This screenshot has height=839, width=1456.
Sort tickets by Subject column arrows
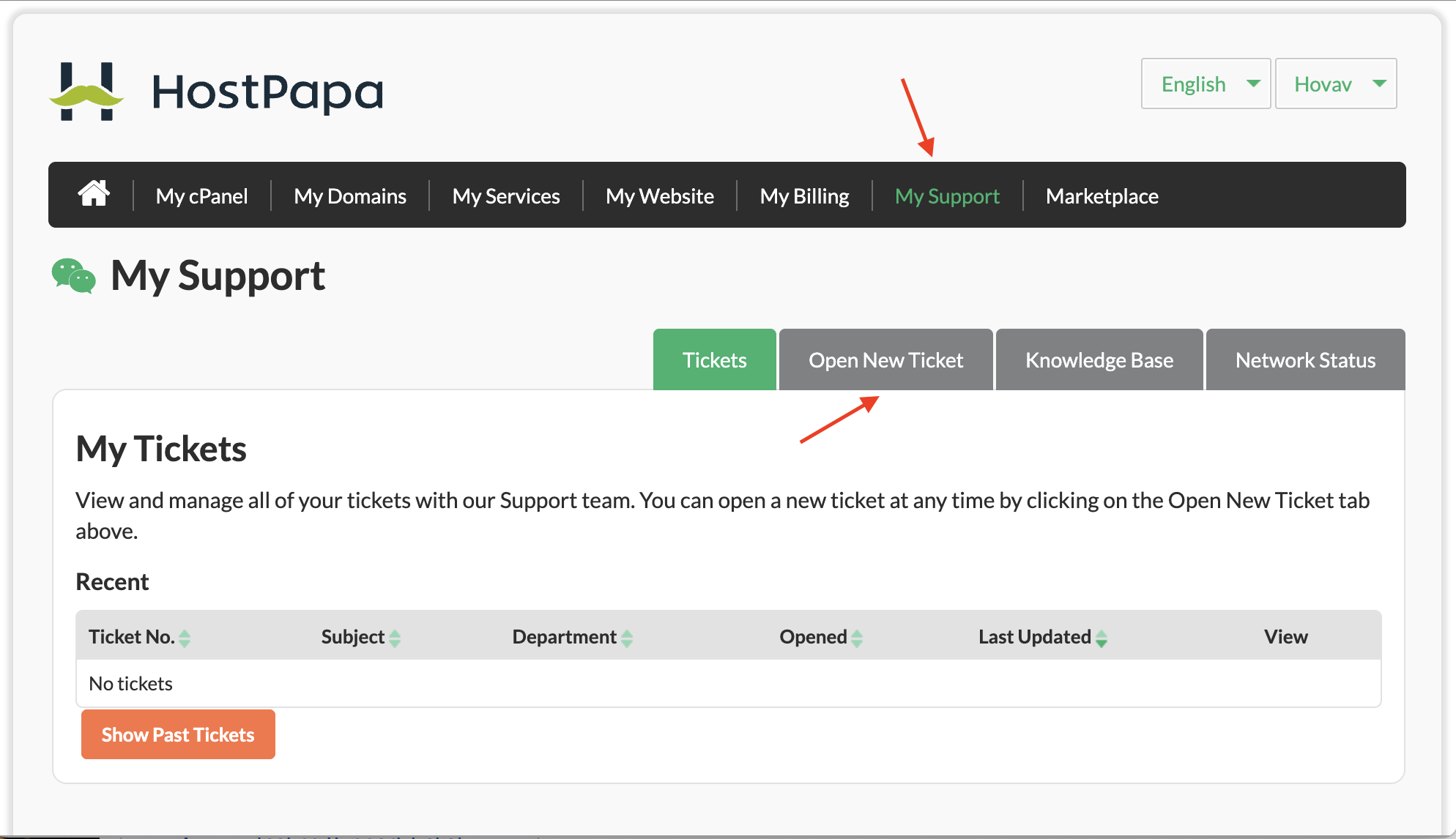tap(395, 638)
